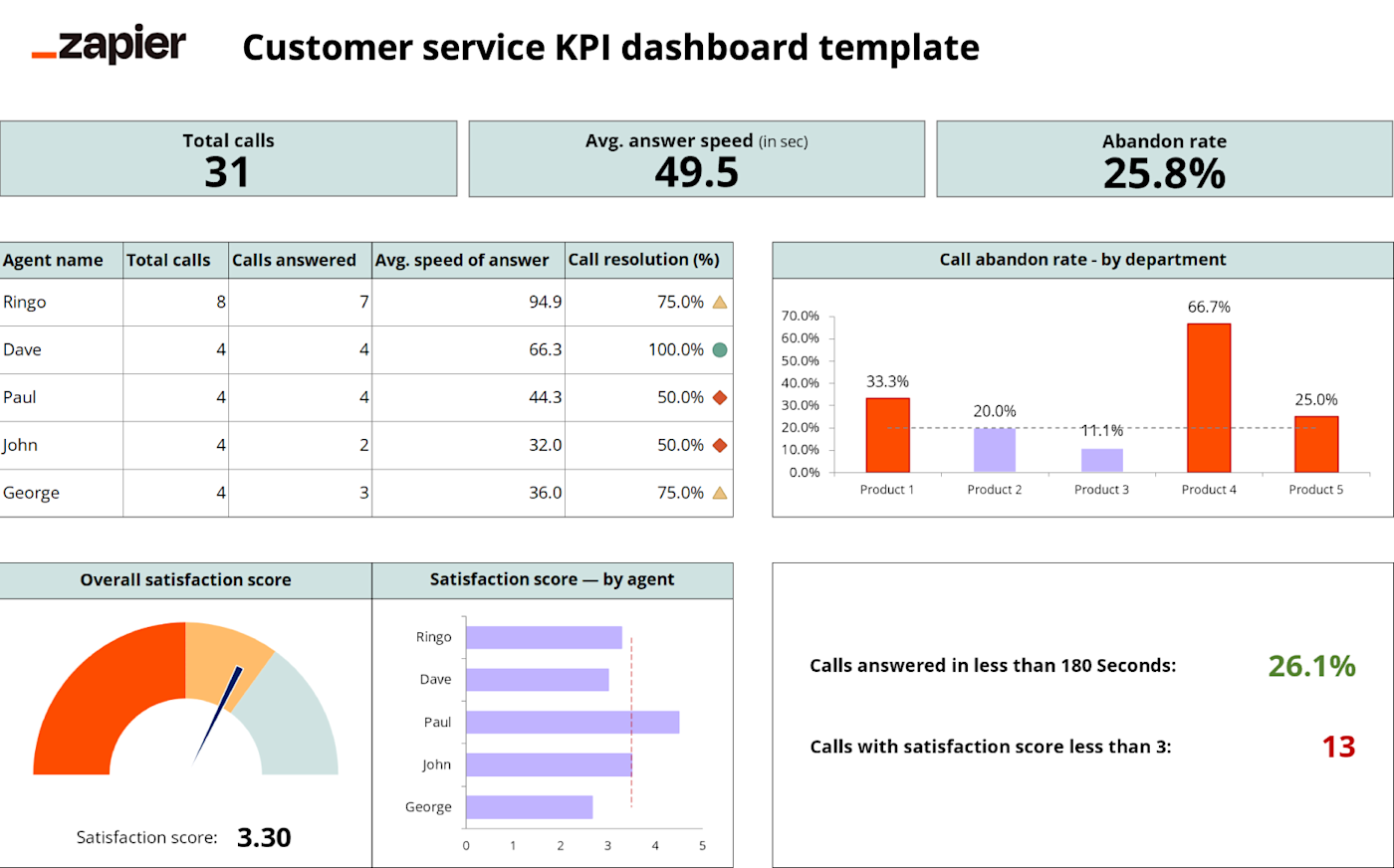Click the Zapier logo
This screenshot has width=1394, height=868.
click(109, 45)
